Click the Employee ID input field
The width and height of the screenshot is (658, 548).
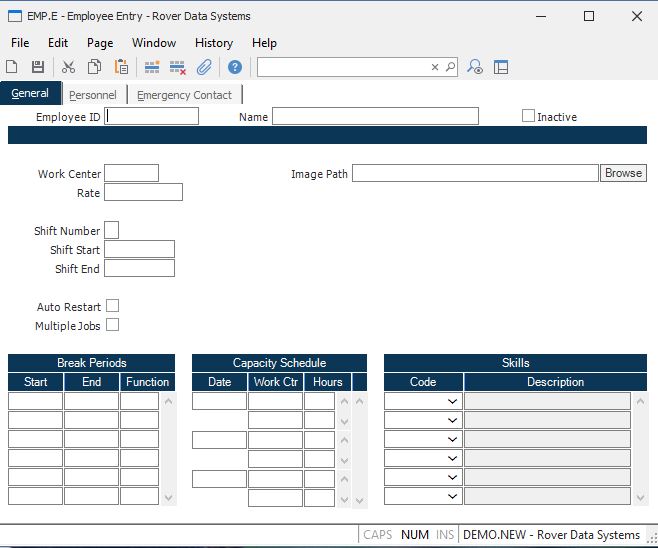click(x=152, y=116)
